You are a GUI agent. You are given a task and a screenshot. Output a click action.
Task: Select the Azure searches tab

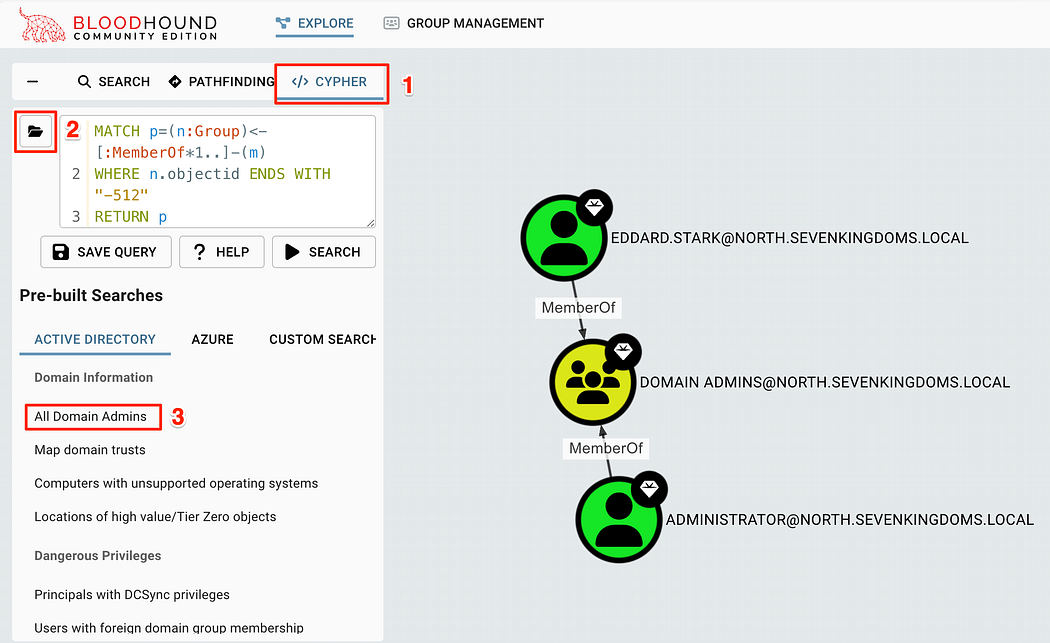[212, 340]
